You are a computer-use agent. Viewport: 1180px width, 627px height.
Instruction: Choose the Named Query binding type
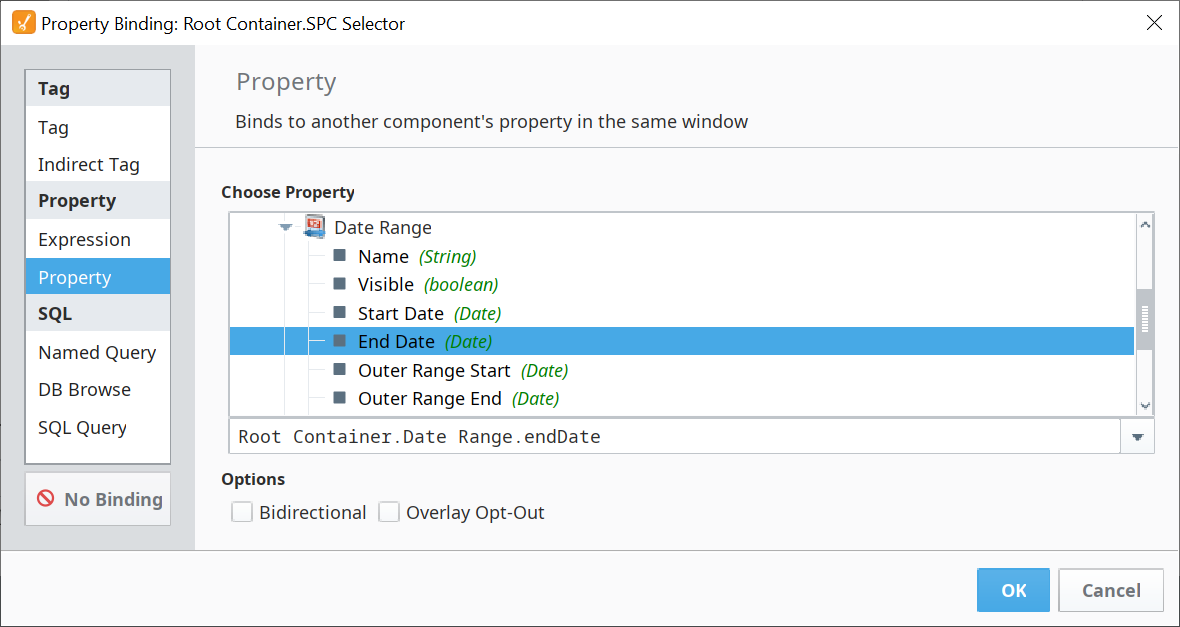click(x=97, y=353)
